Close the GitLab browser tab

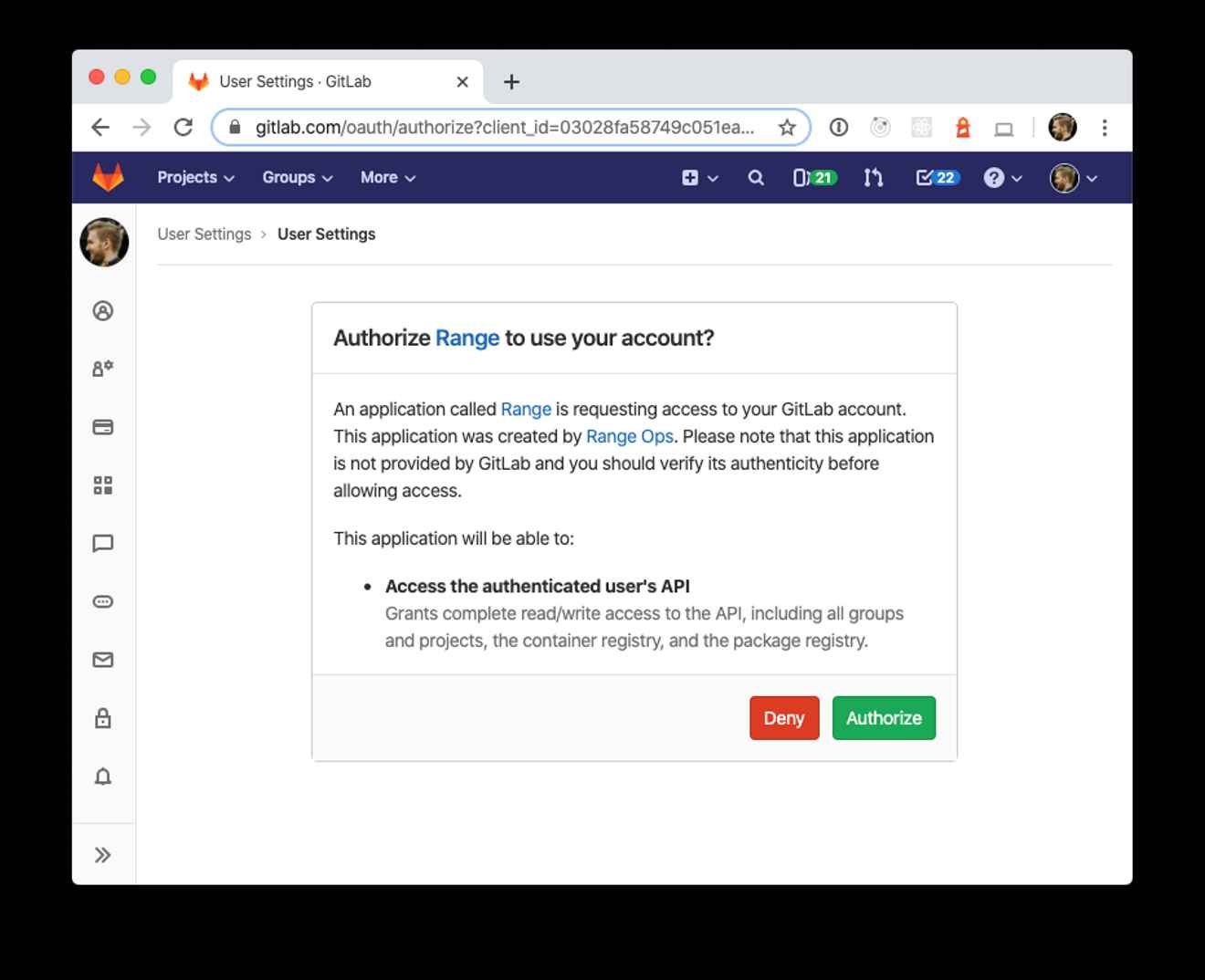(x=462, y=82)
